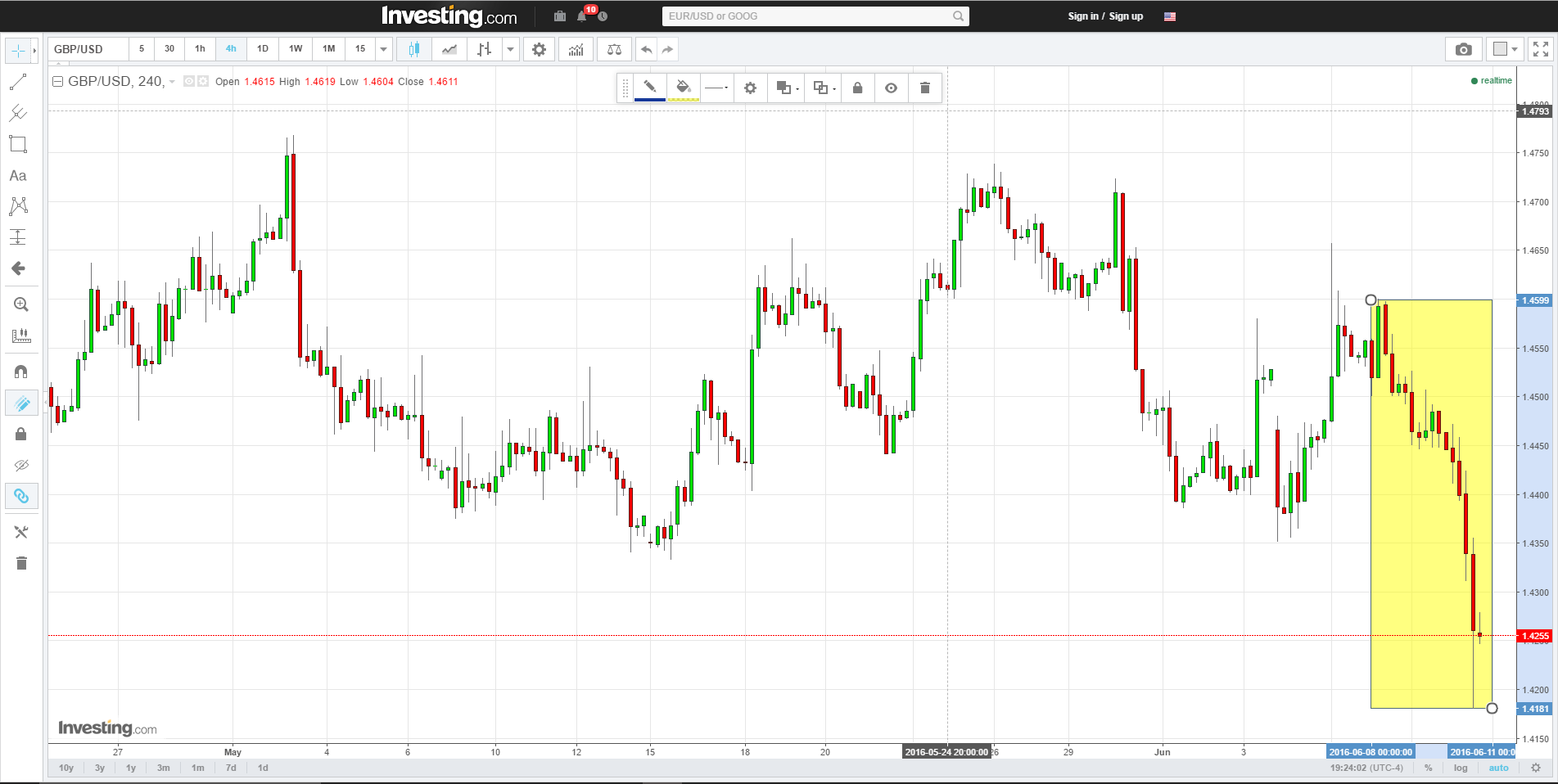
Task: Toggle magnet mode
Action: pyautogui.click(x=21, y=372)
